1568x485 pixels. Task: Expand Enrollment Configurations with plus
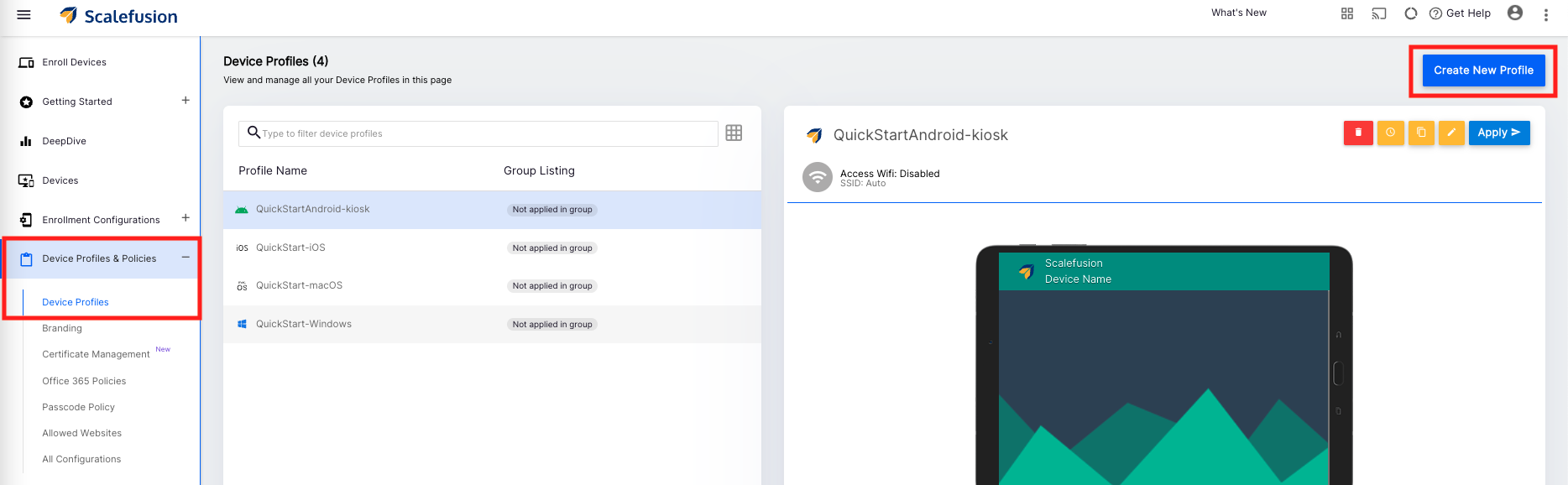click(186, 218)
